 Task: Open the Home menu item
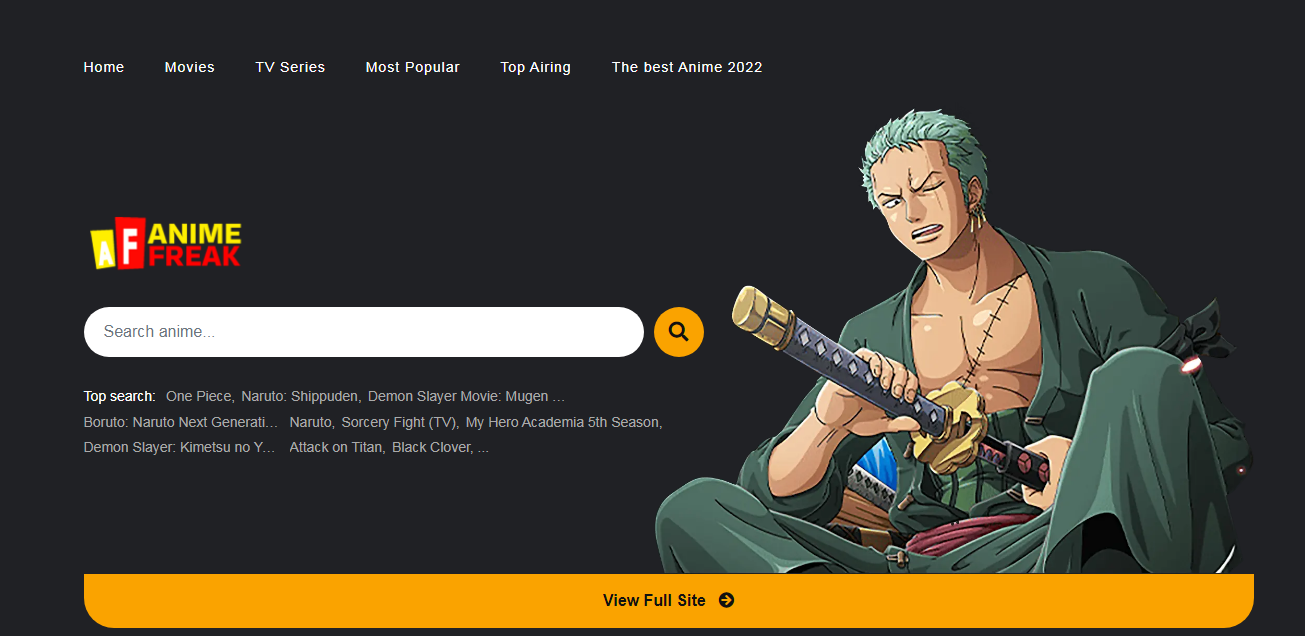pos(103,67)
